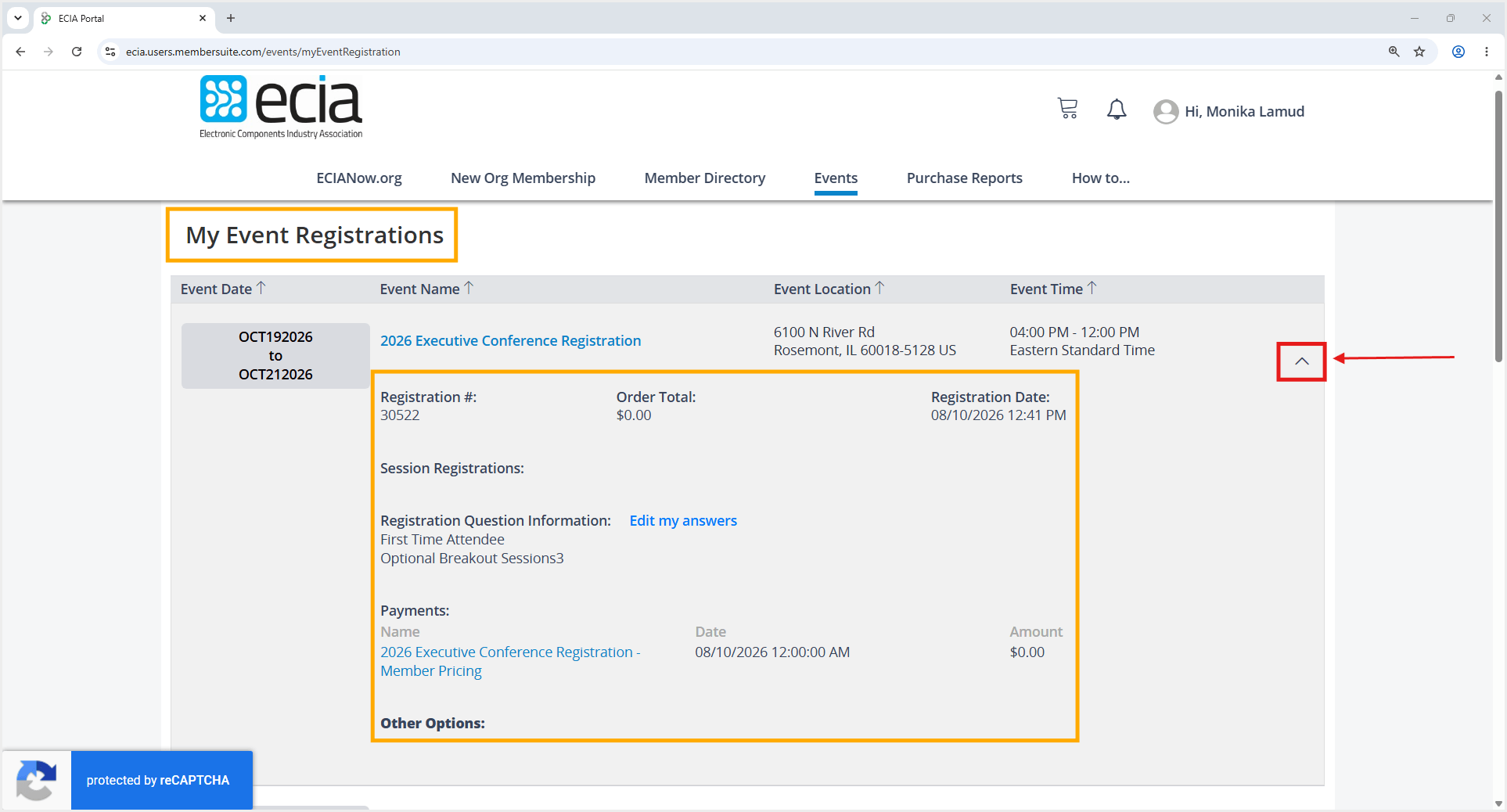Click the Event Name column header

click(x=419, y=289)
